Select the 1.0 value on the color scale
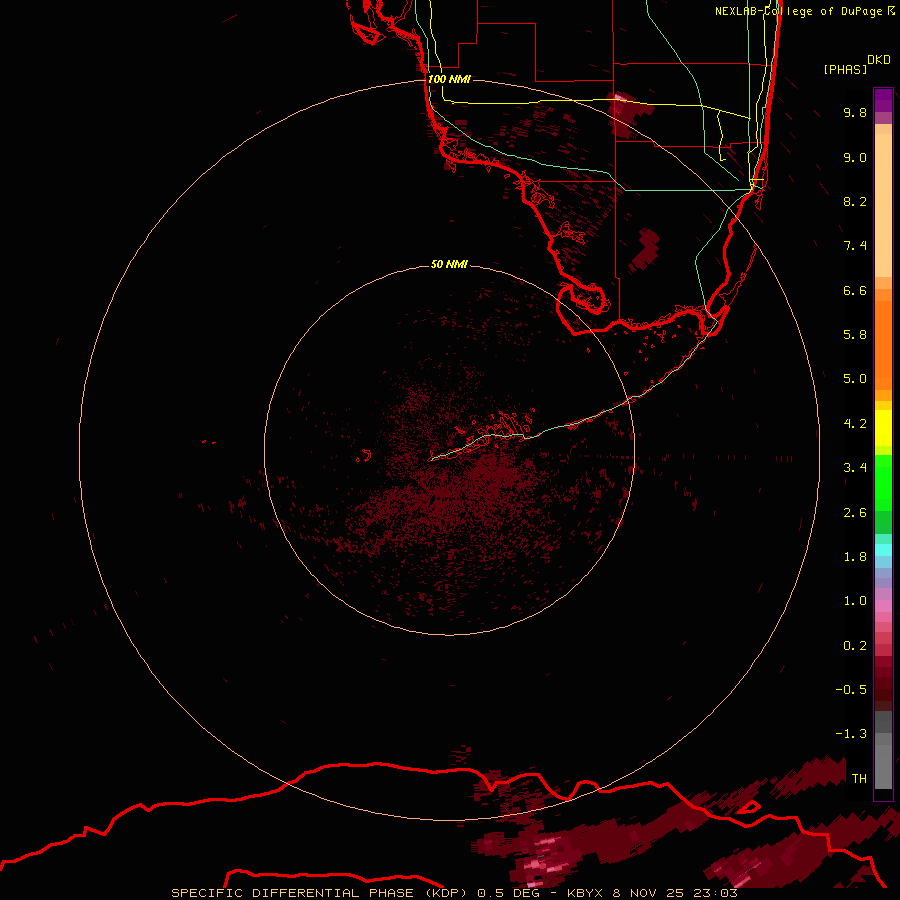900x900 pixels. coord(855,601)
